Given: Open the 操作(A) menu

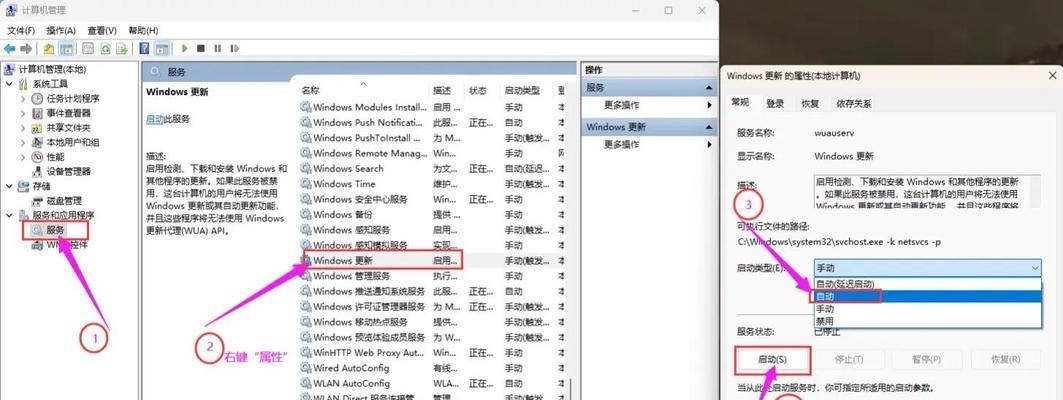Looking at the screenshot, I should click(x=61, y=31).
